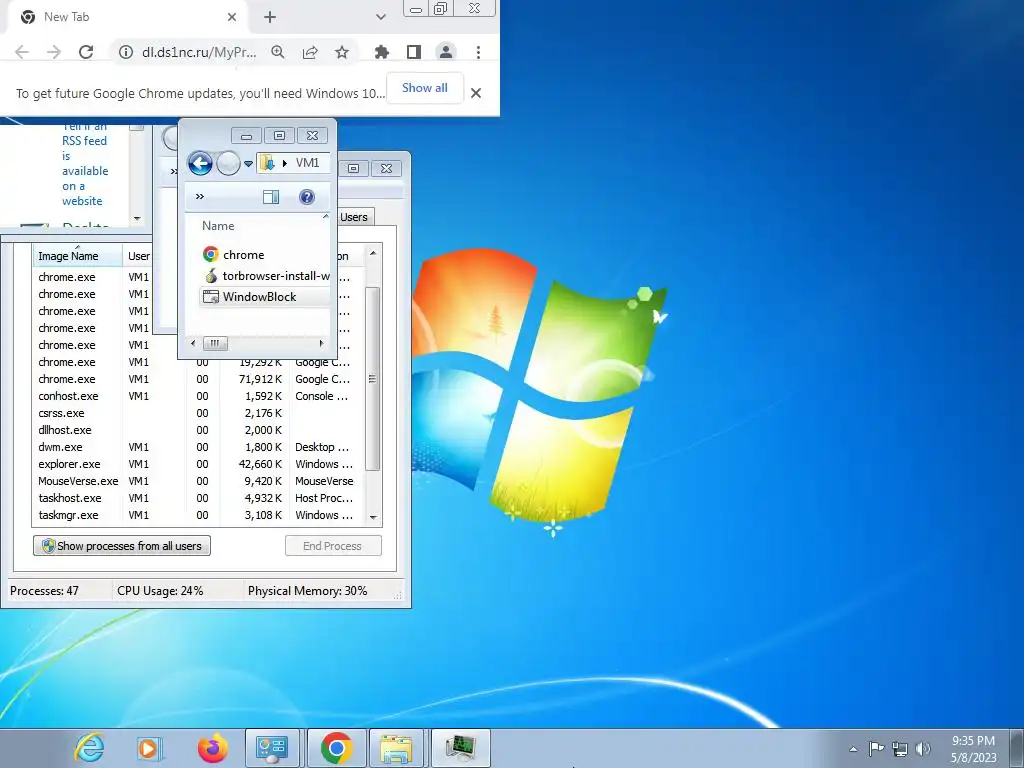Click Explorer horizontal scrollbar right arrow
The width and height of the screenshot is (1024, 768).
[x=321, y=343]
